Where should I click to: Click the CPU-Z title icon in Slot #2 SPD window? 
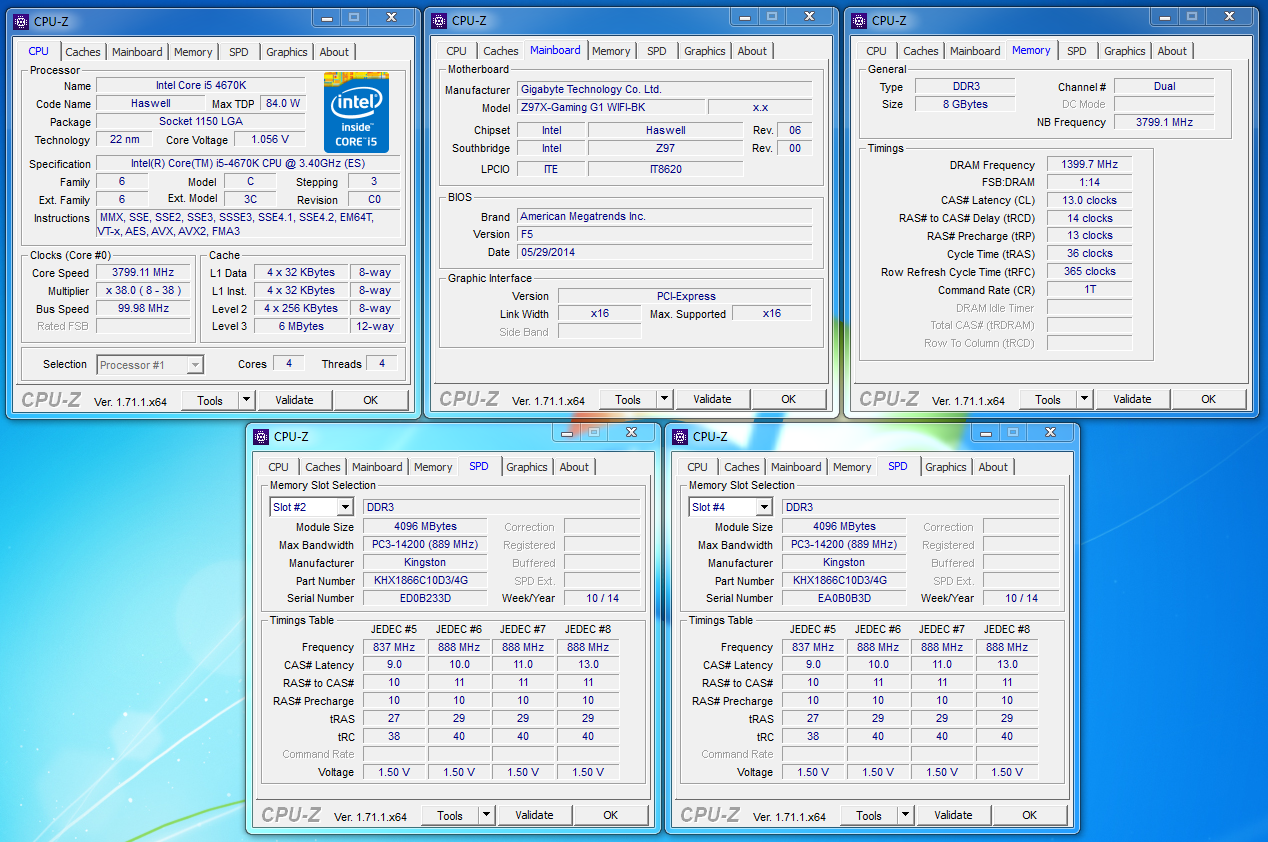261,436
